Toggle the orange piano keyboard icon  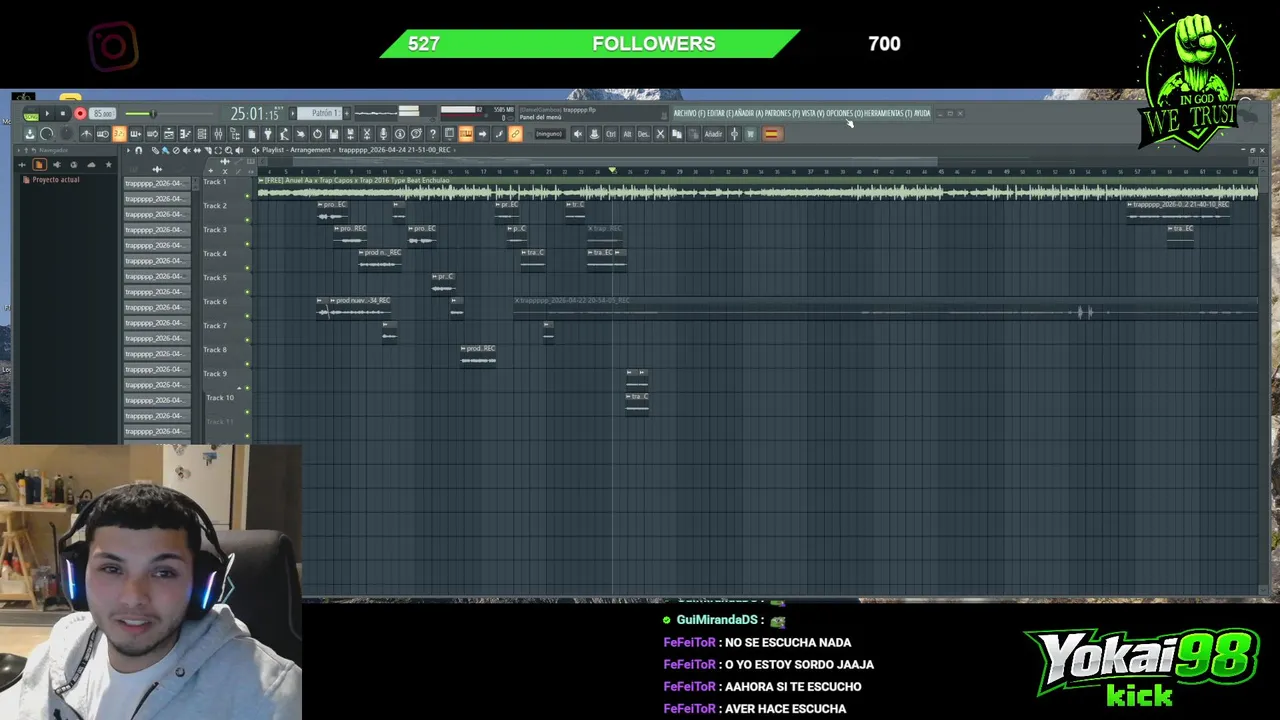[466, 134]
